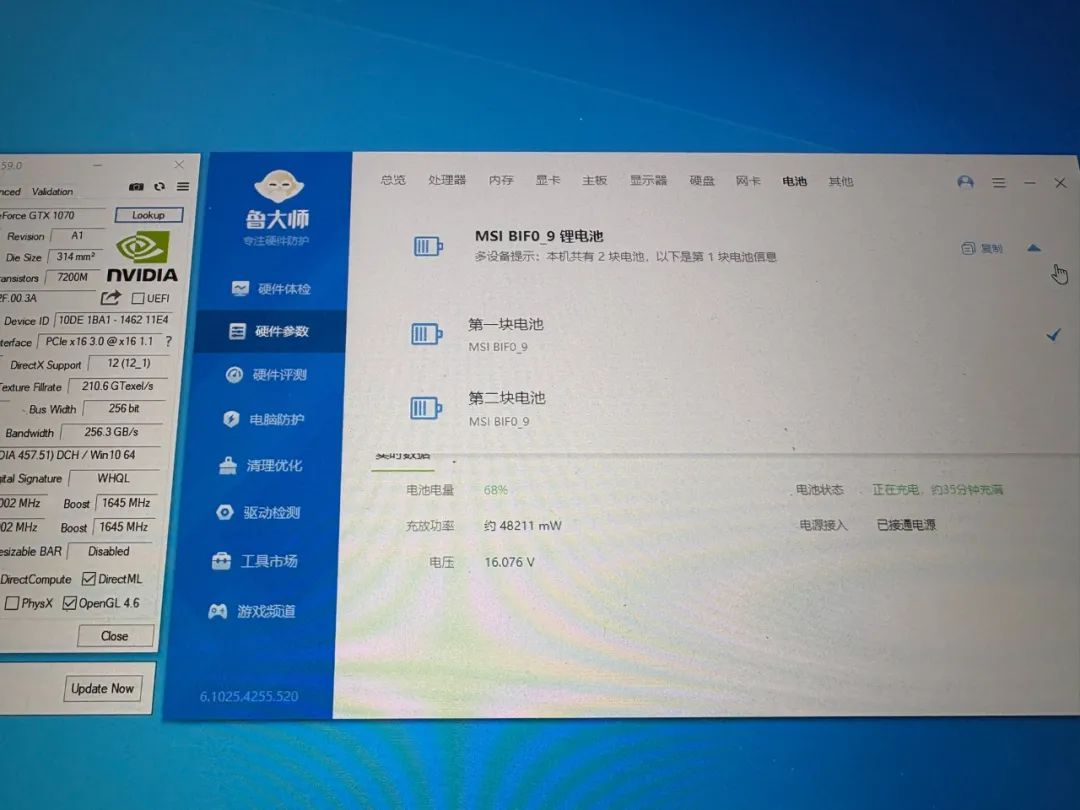The width and height of the screenshot is (1080, 810).
Task: Click the DirectX Support 12 (12_1) field
Action: 129,363
